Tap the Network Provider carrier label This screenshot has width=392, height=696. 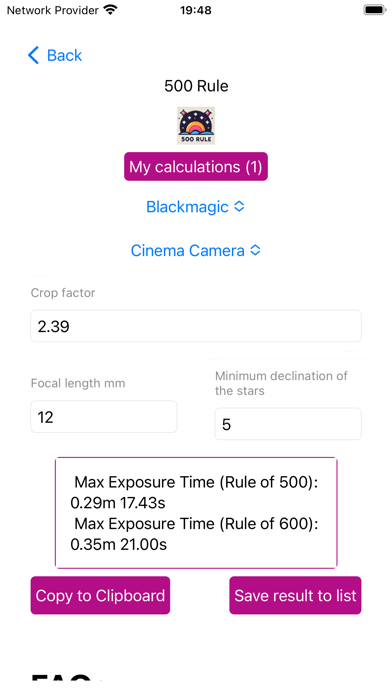pyautogui.click(x=52, y=10)
